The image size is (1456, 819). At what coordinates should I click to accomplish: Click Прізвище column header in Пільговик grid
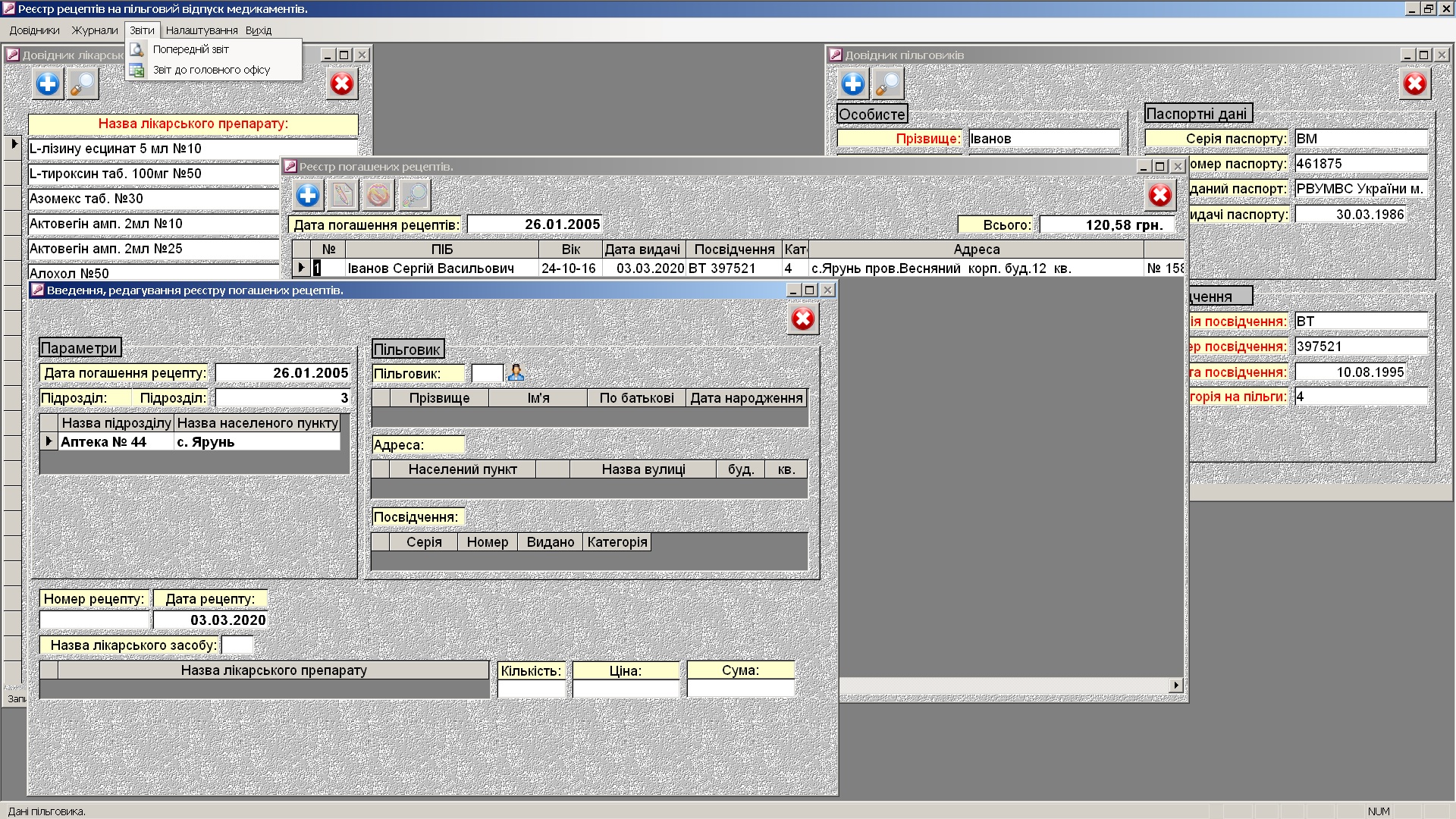[x=439, y=398]
